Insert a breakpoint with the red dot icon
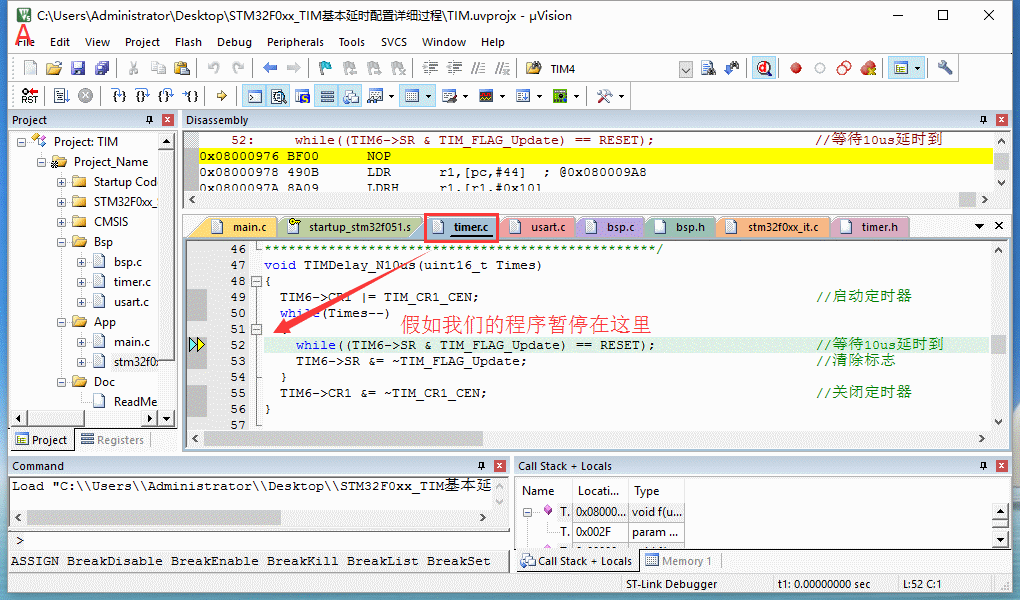 796,68
